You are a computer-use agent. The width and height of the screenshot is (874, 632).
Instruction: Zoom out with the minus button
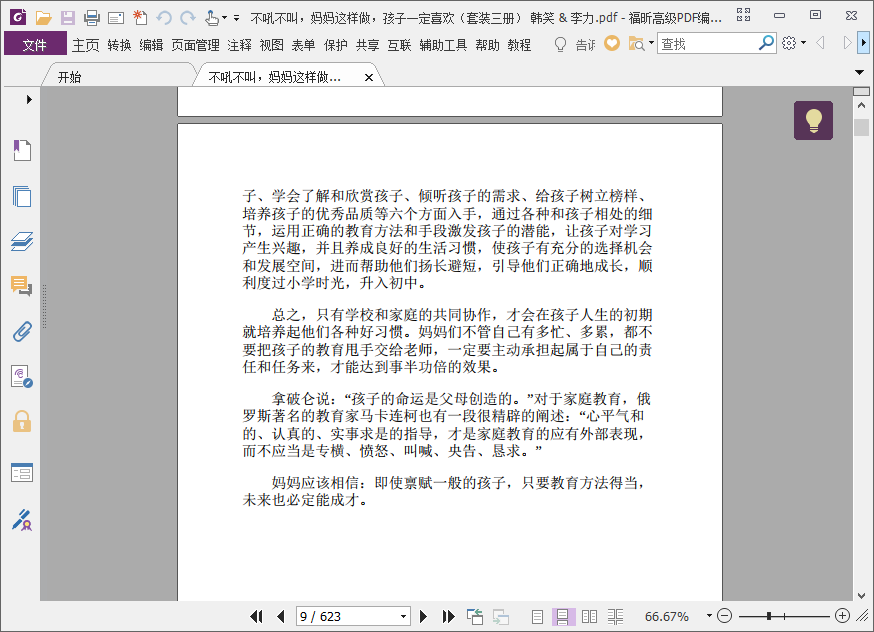pyautogui.click(x=724, y=616)
